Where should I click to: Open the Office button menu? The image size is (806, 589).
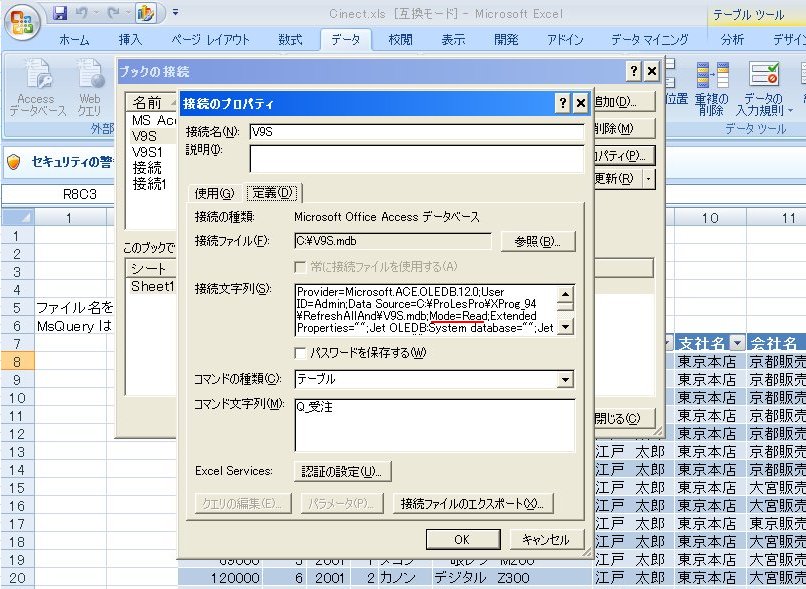click(x=22, y=22)
